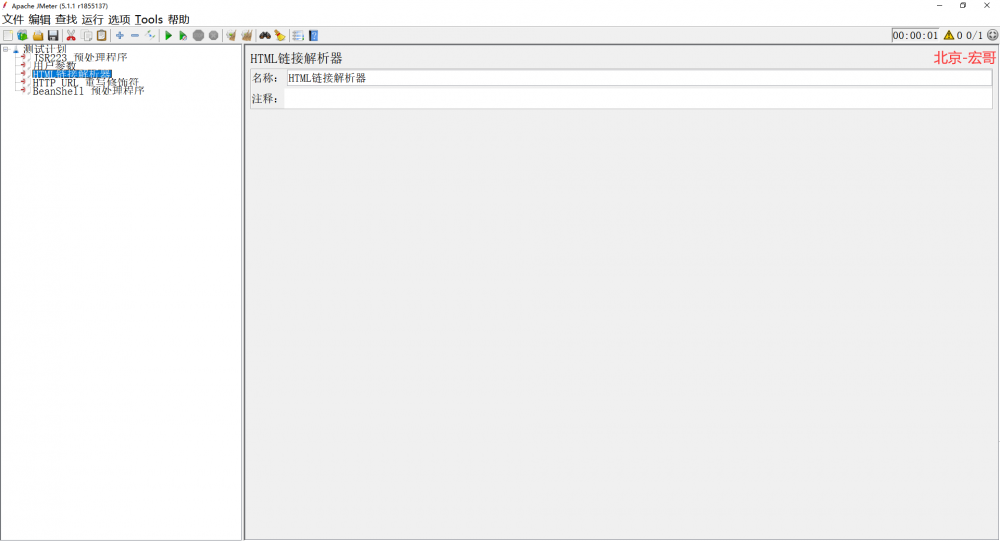Select 测试计划 root in the tree

pos(45,49)
